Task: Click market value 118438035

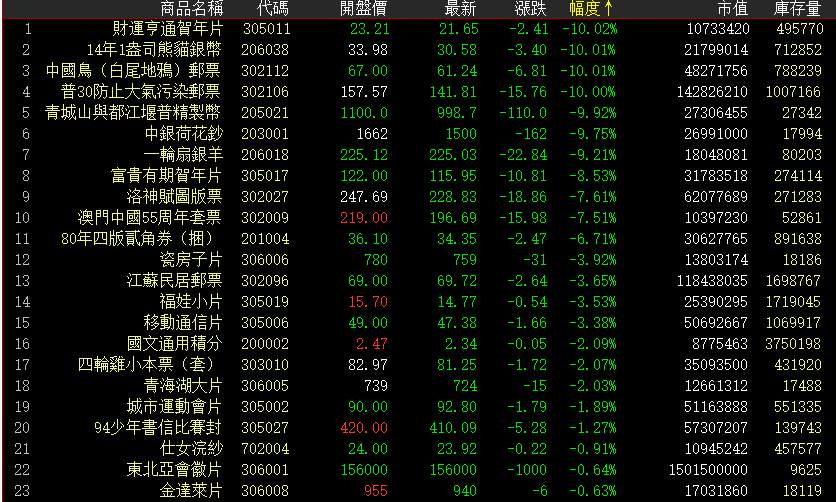Action: [712, 281]
